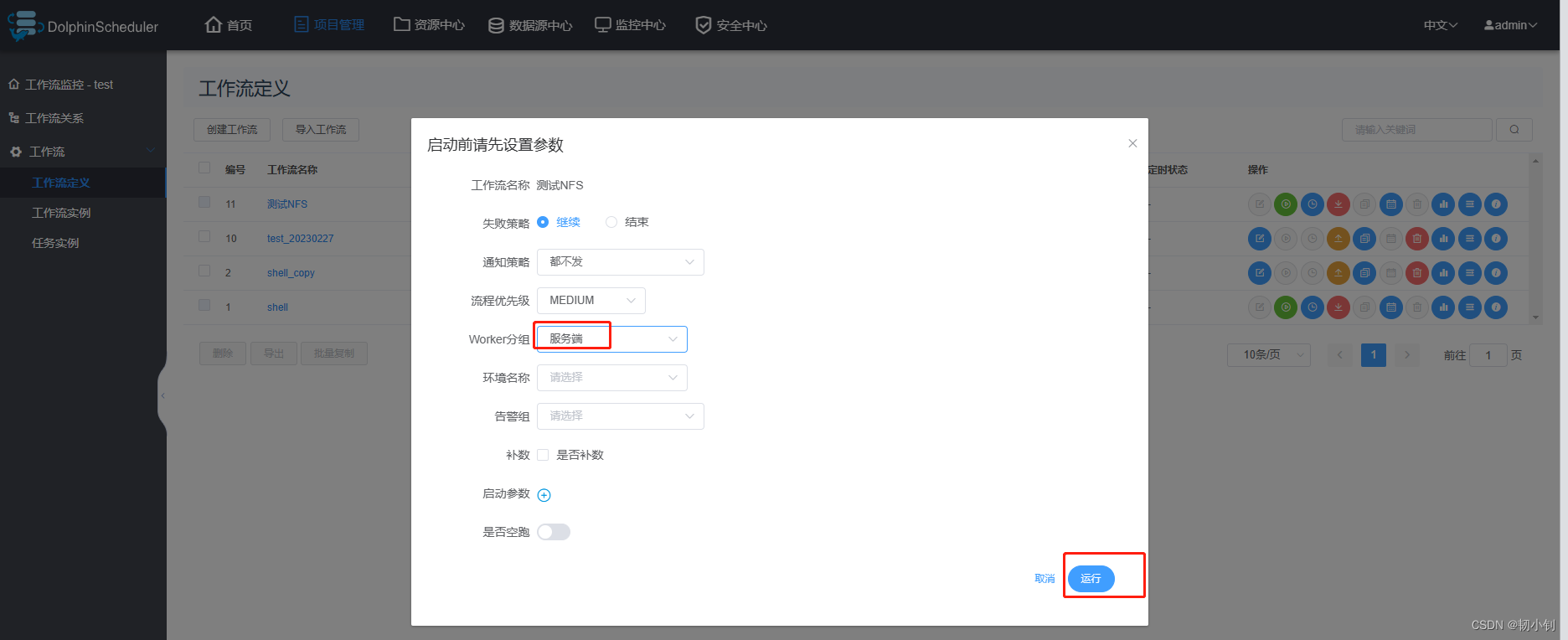Open the shell_copy workflow link
This screenshot has height=640, width=1568.
(x=291, y=273)
